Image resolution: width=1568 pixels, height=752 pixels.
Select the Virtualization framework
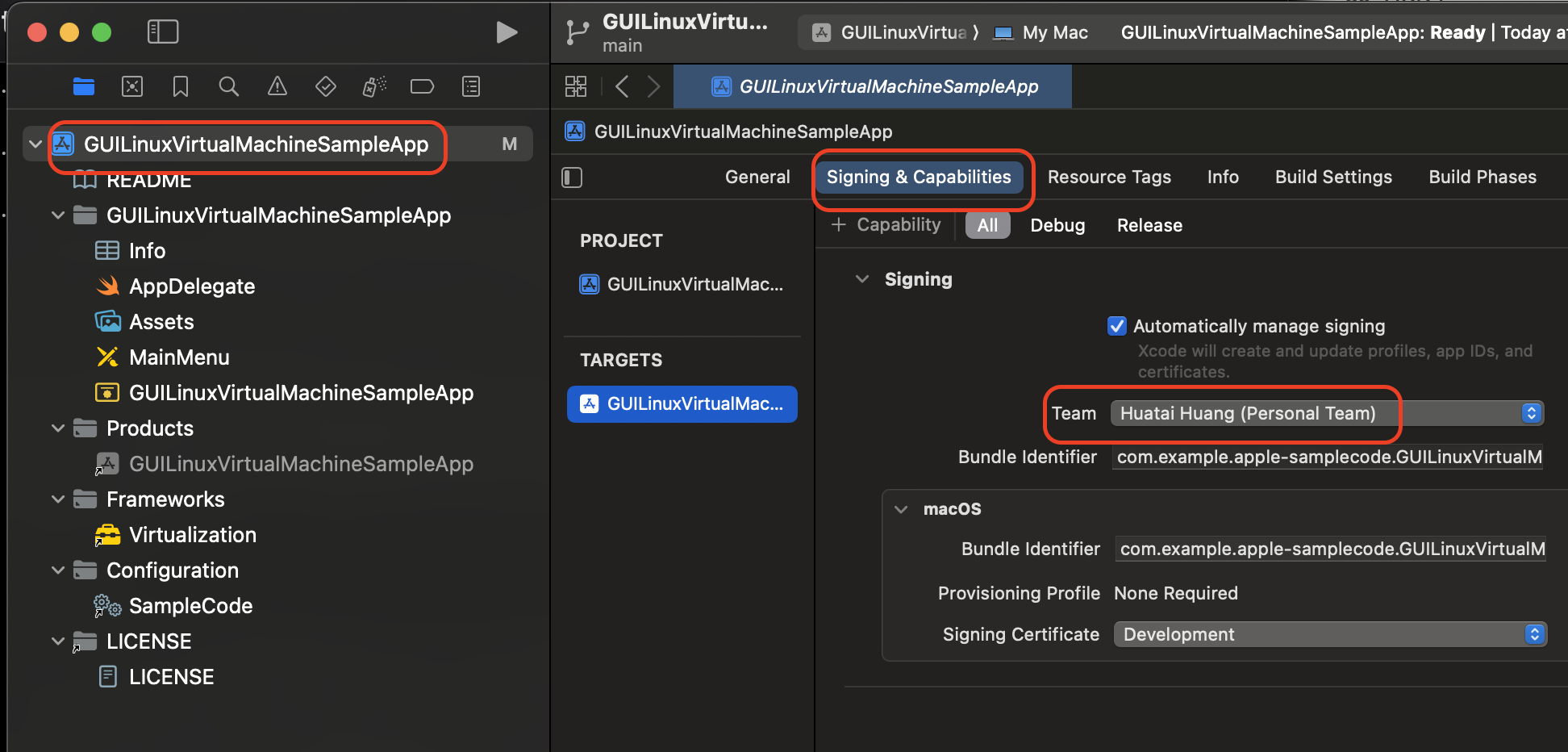(x=193, y=535)
